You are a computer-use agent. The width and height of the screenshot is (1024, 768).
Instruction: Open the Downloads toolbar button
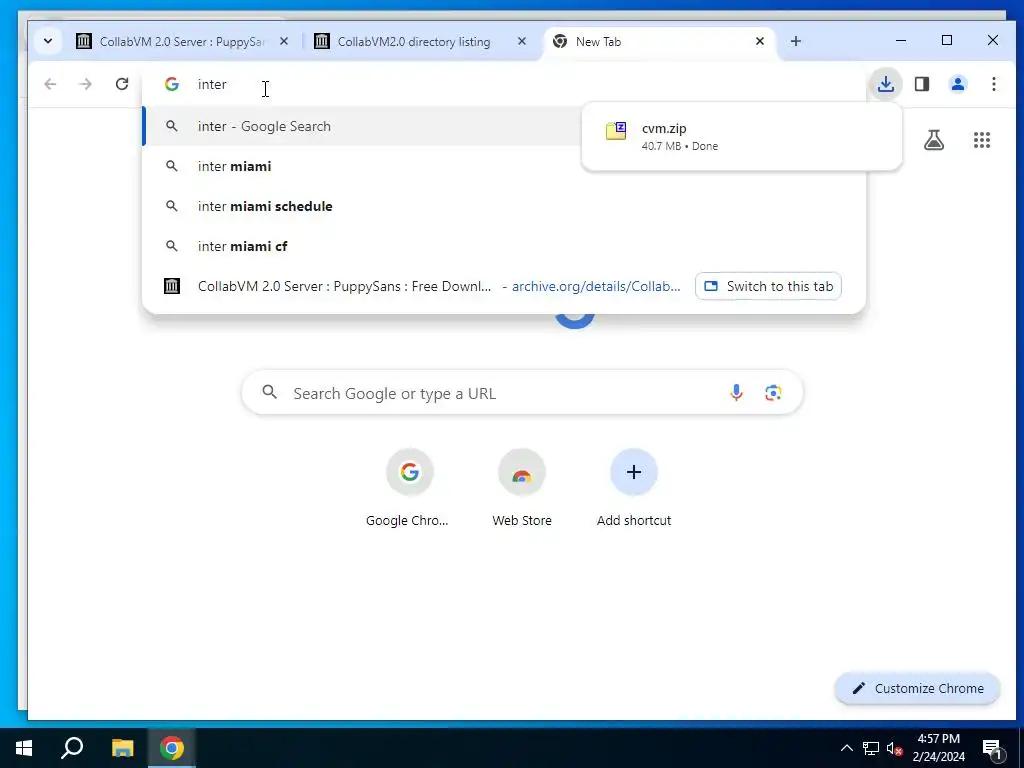[886, 84]
